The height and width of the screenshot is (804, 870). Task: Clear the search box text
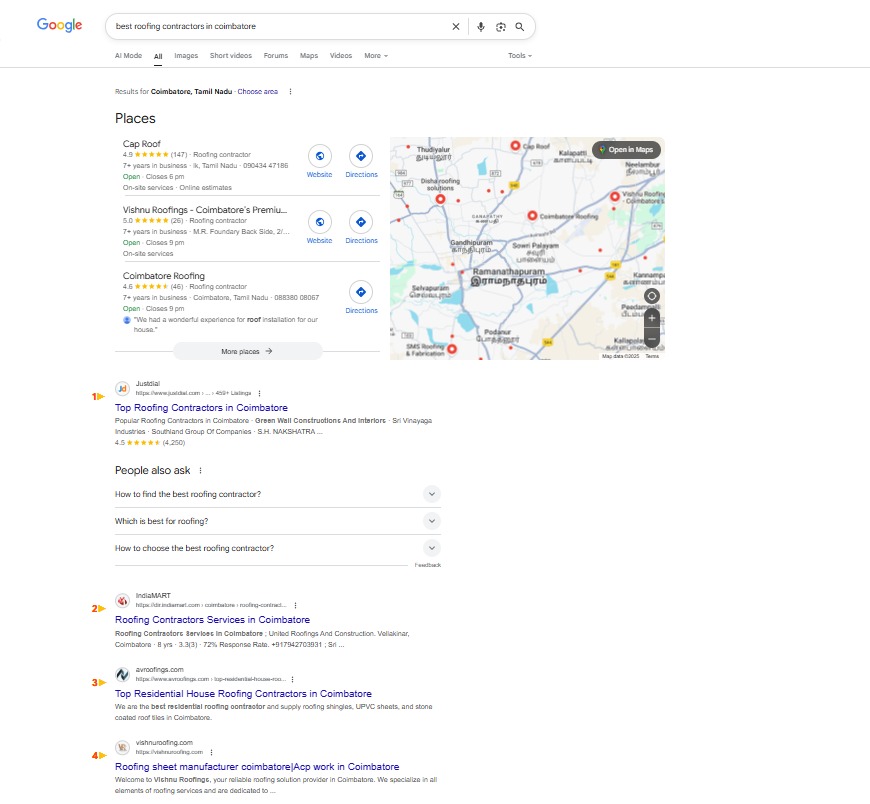point(456,27)
